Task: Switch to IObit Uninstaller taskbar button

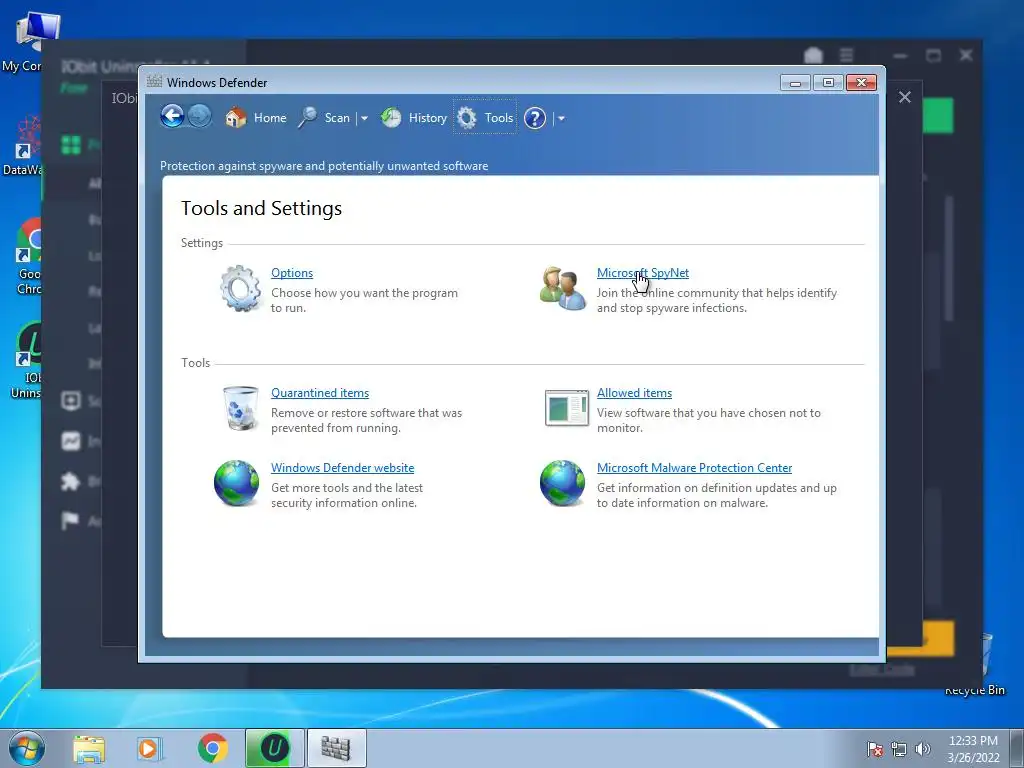Action: (275, 748)
